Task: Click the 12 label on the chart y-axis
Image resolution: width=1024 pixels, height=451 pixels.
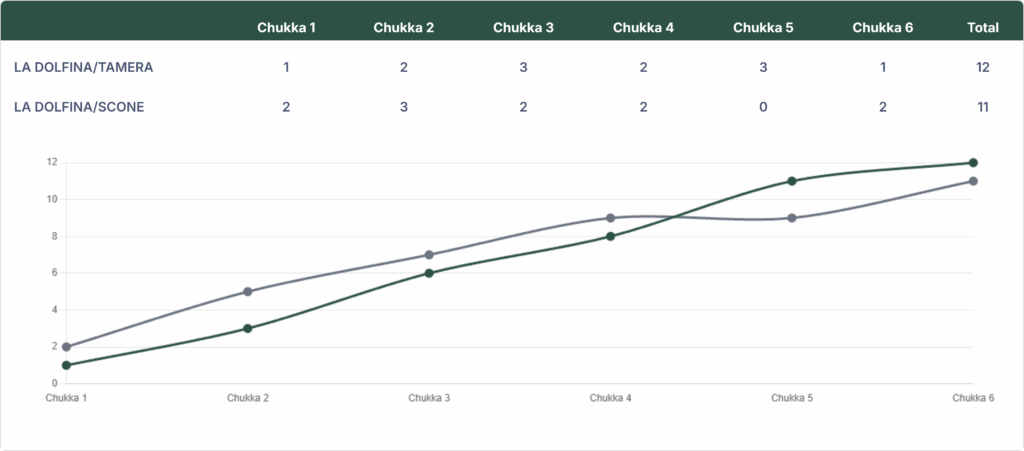Action: tap(50, 163)
